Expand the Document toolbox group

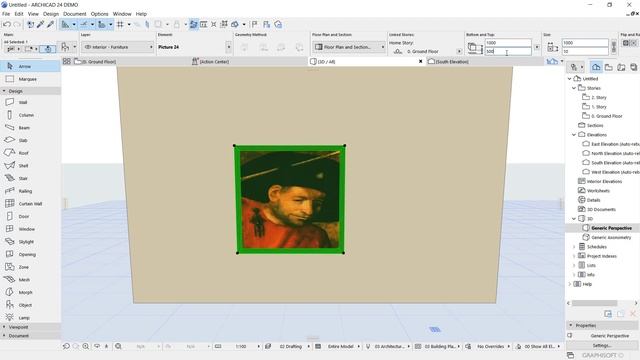click(x=4, y=336)
